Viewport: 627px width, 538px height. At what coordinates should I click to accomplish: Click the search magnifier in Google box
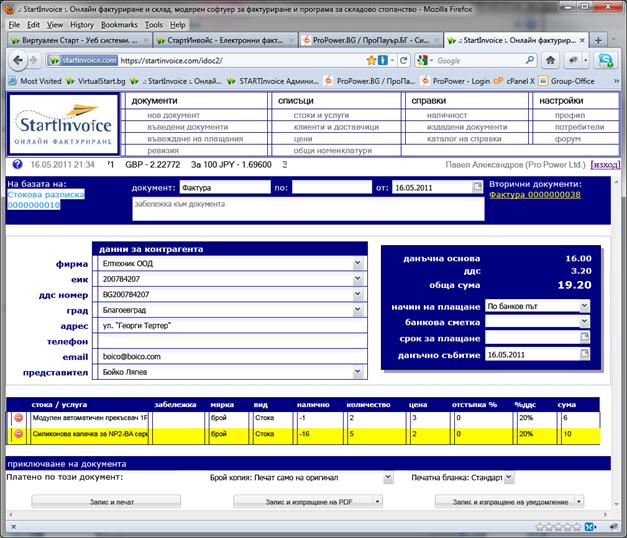coord(529,60)
